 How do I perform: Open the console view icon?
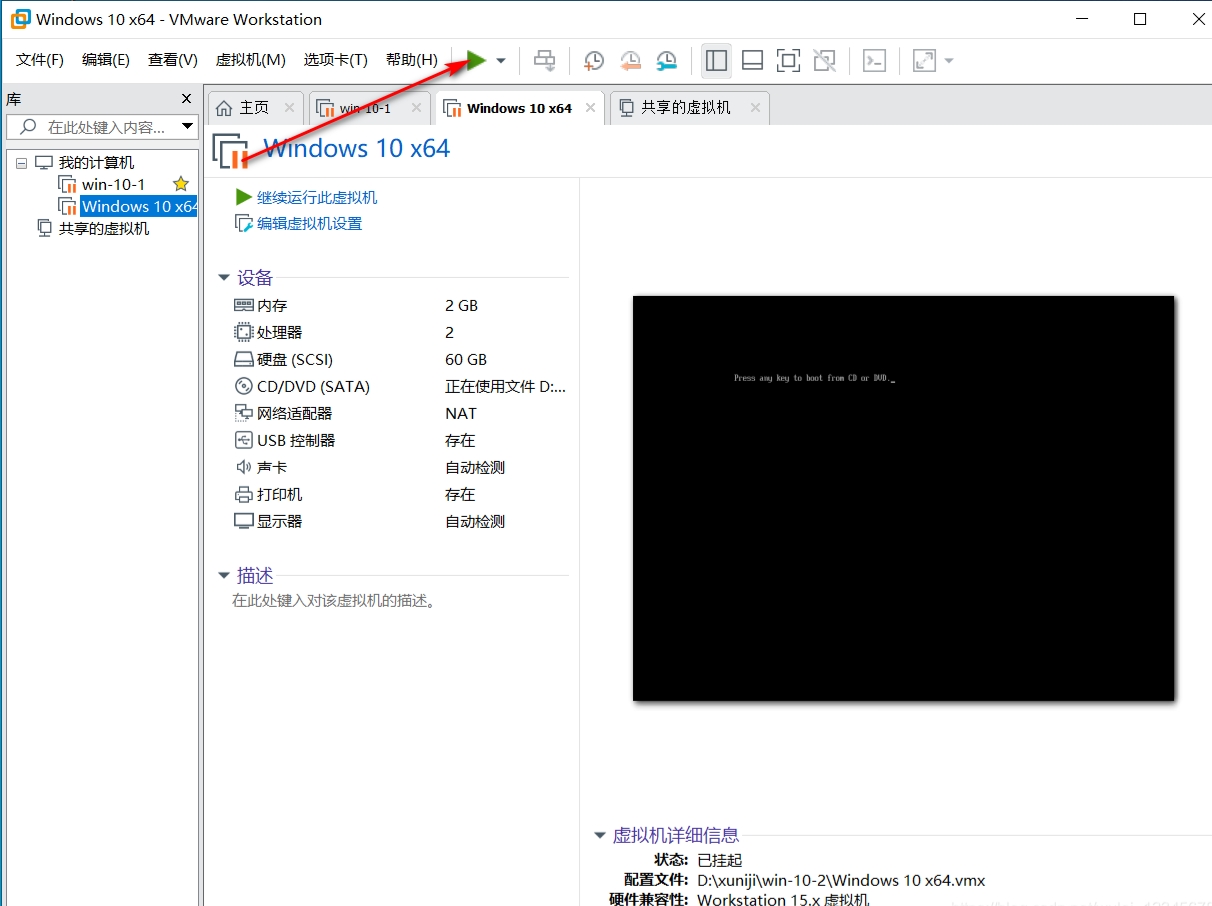point(874,61)
